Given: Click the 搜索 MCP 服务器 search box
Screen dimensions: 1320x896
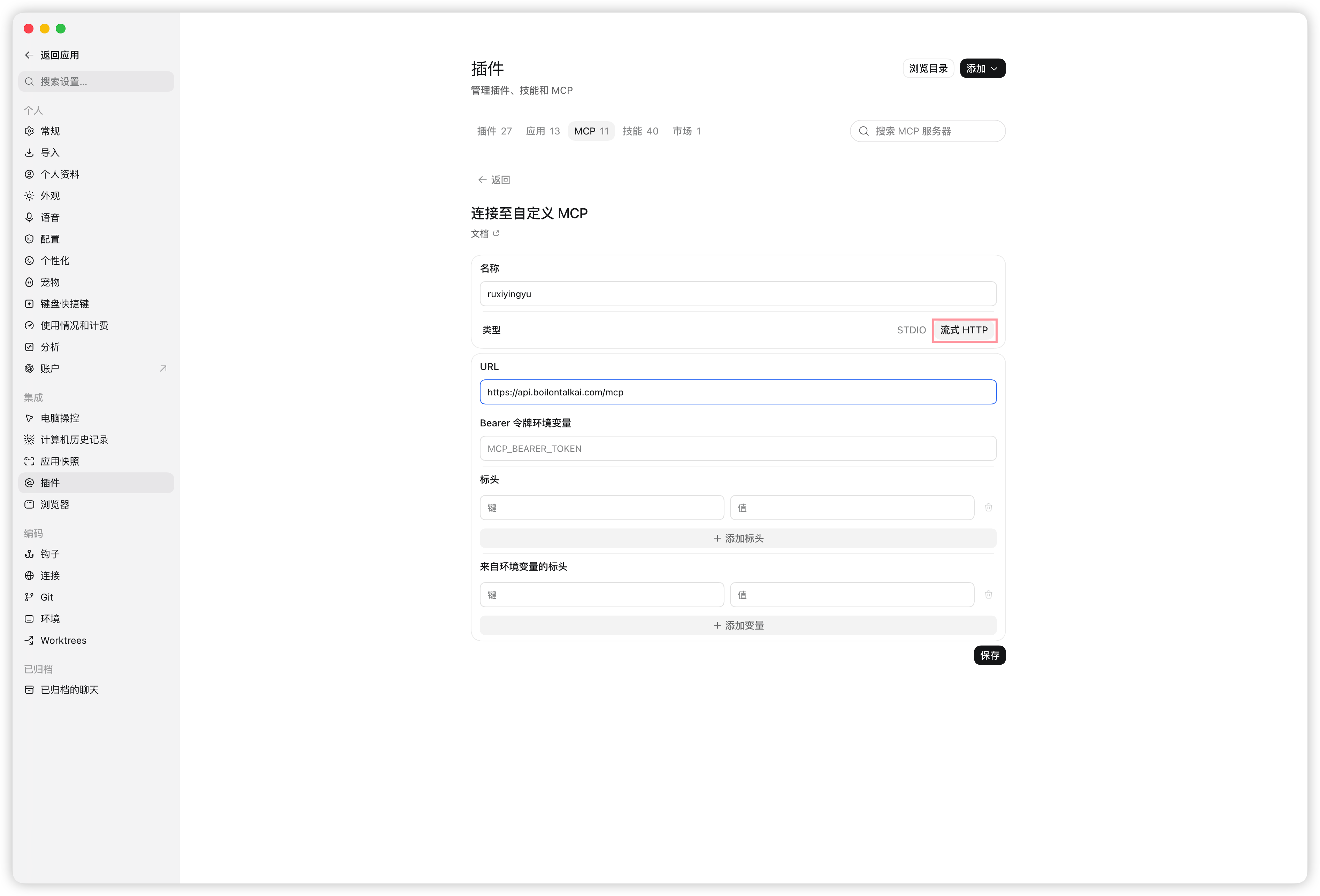Looking at the screenshot, I should click(928, 131).
